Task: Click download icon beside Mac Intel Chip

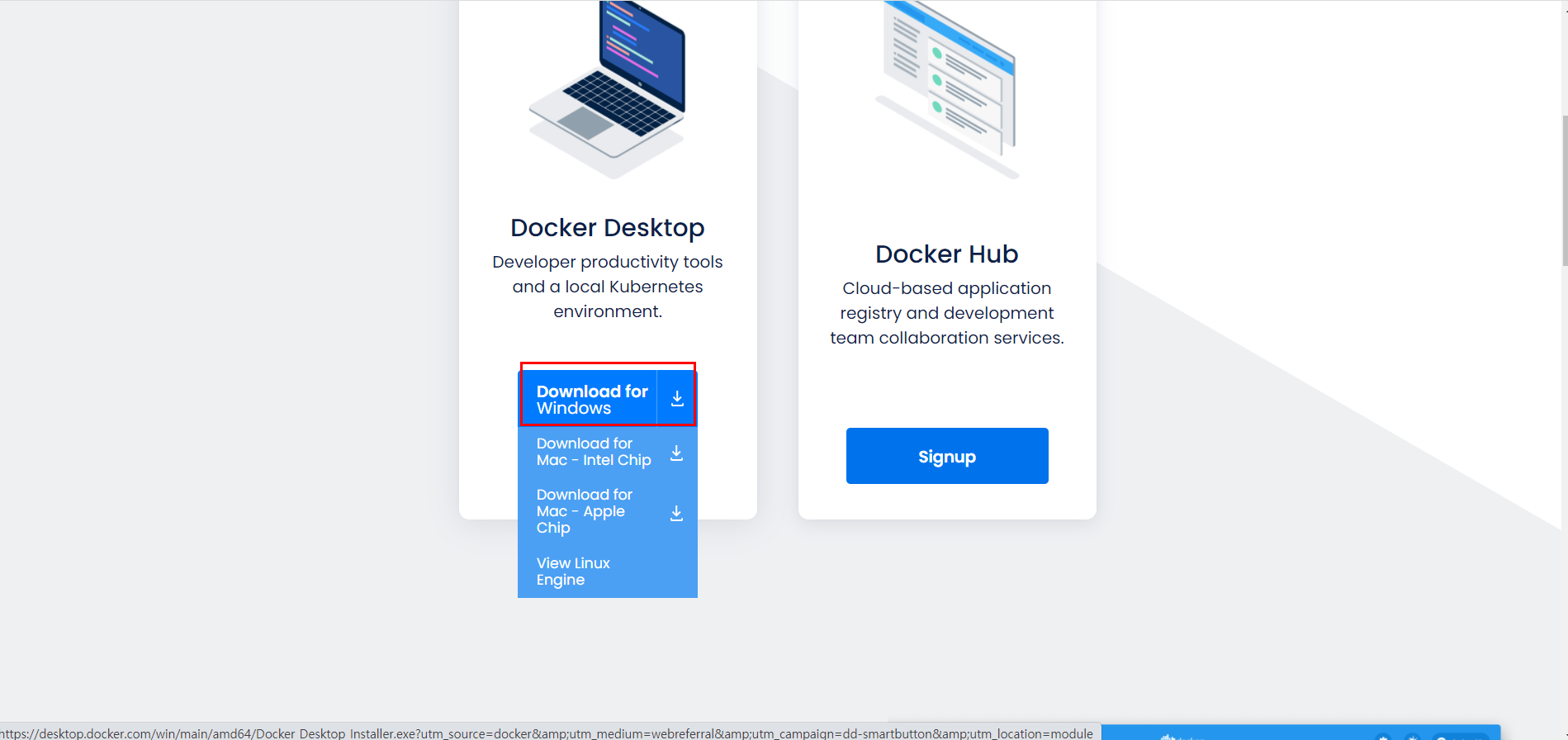Action: 676,453
